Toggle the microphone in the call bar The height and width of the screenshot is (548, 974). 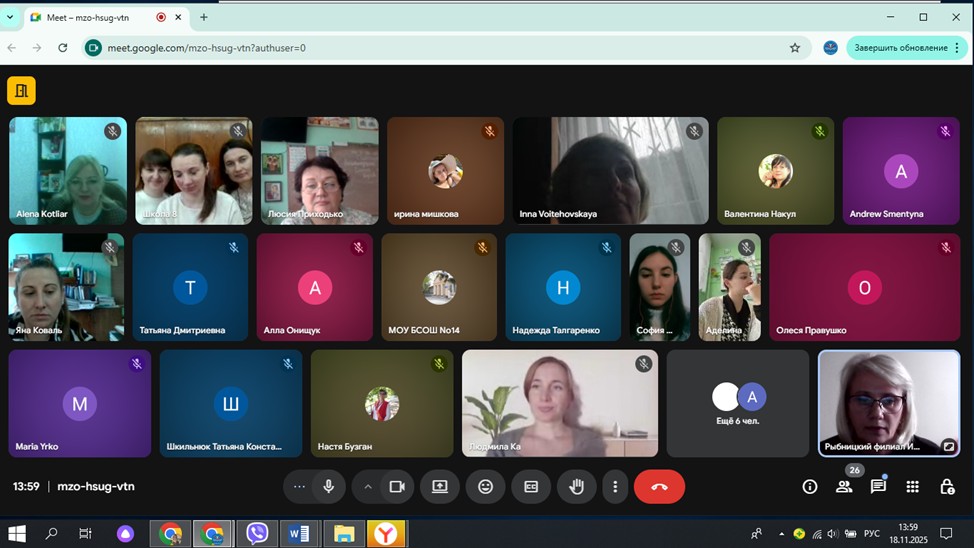pos(328,487)
